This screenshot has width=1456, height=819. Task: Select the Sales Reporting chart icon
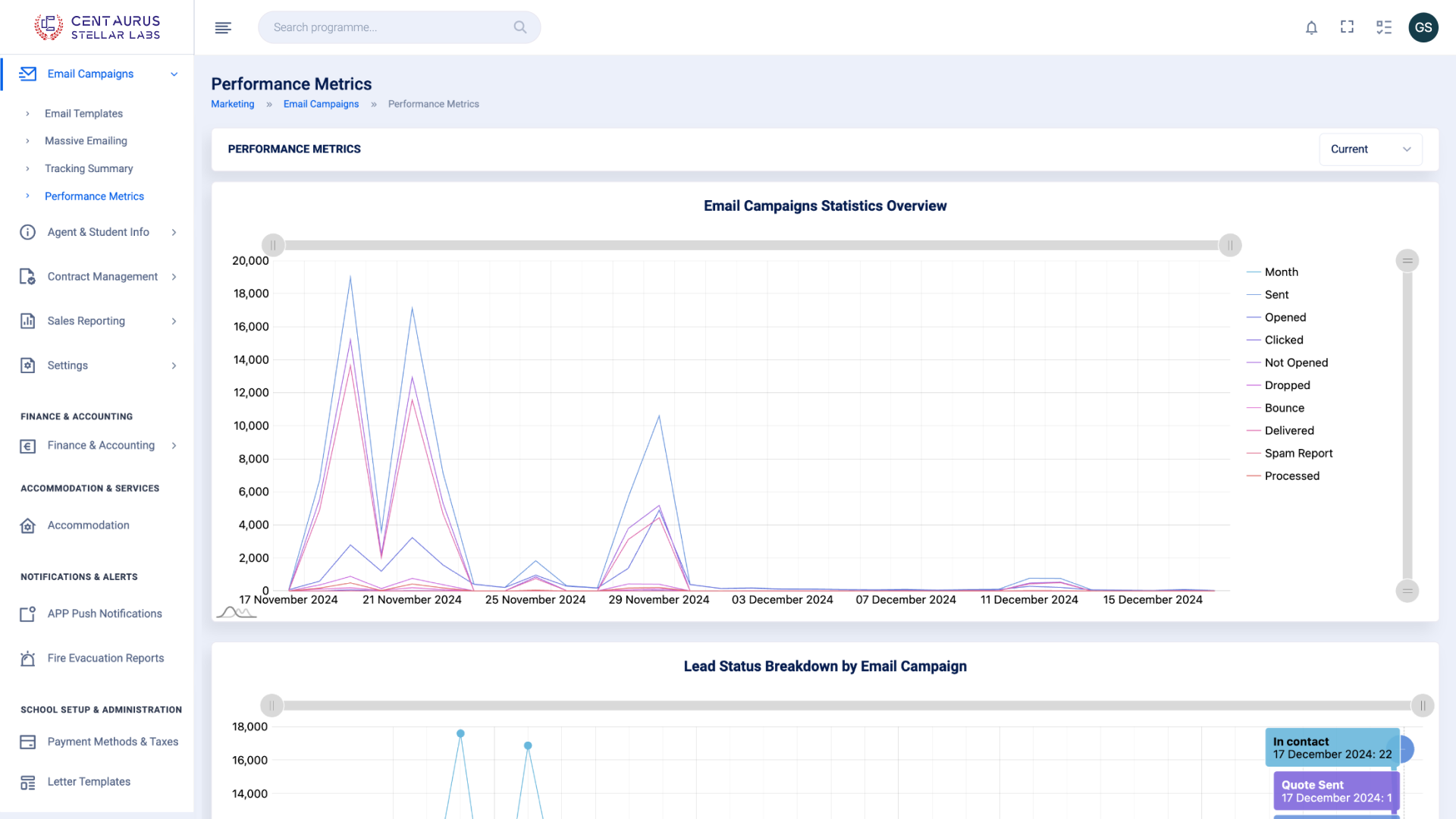click(x=28, y=321)
